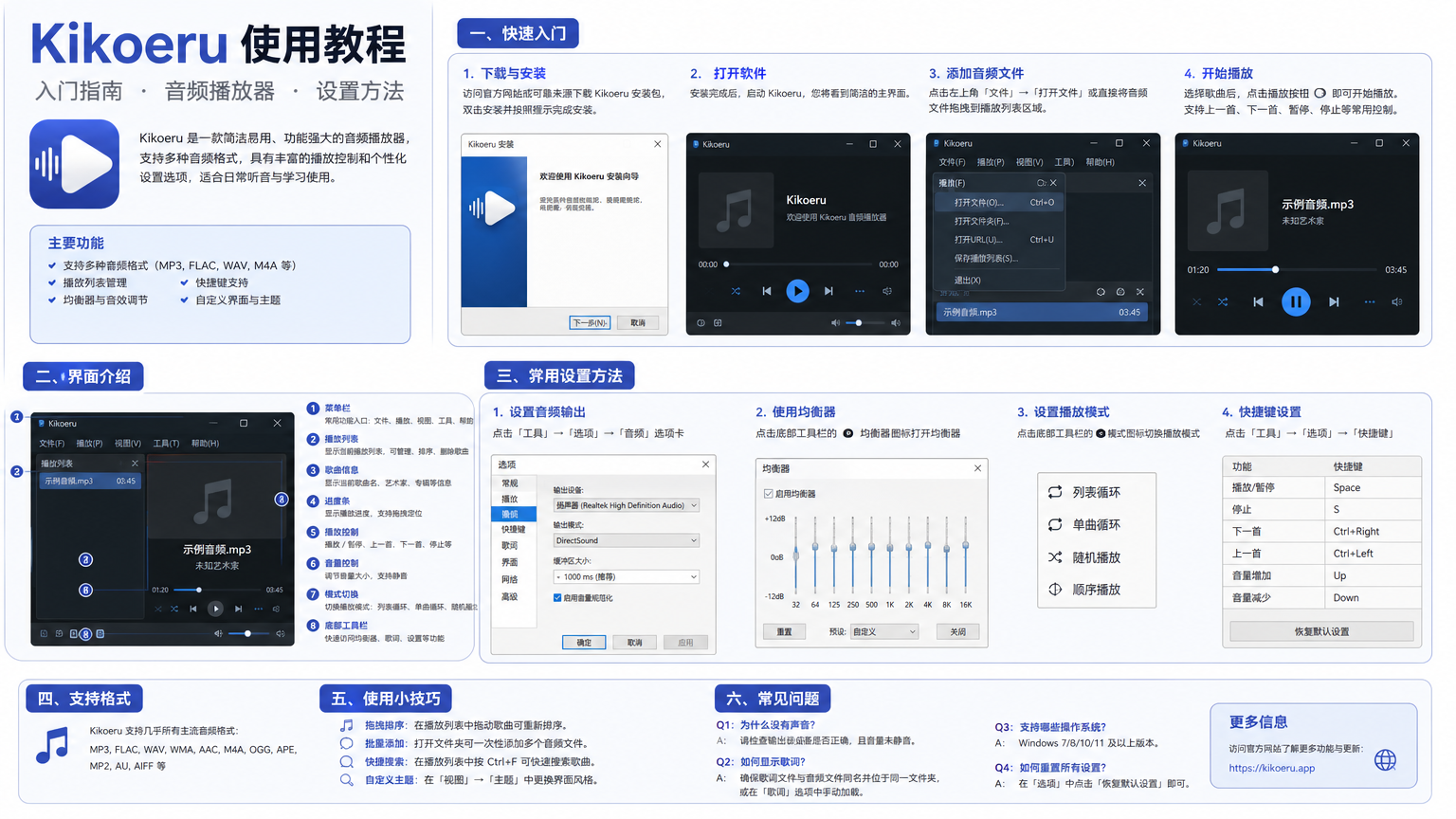Click low-volume speaker icon beside the welcome player's volume slider

click(835, 322)
